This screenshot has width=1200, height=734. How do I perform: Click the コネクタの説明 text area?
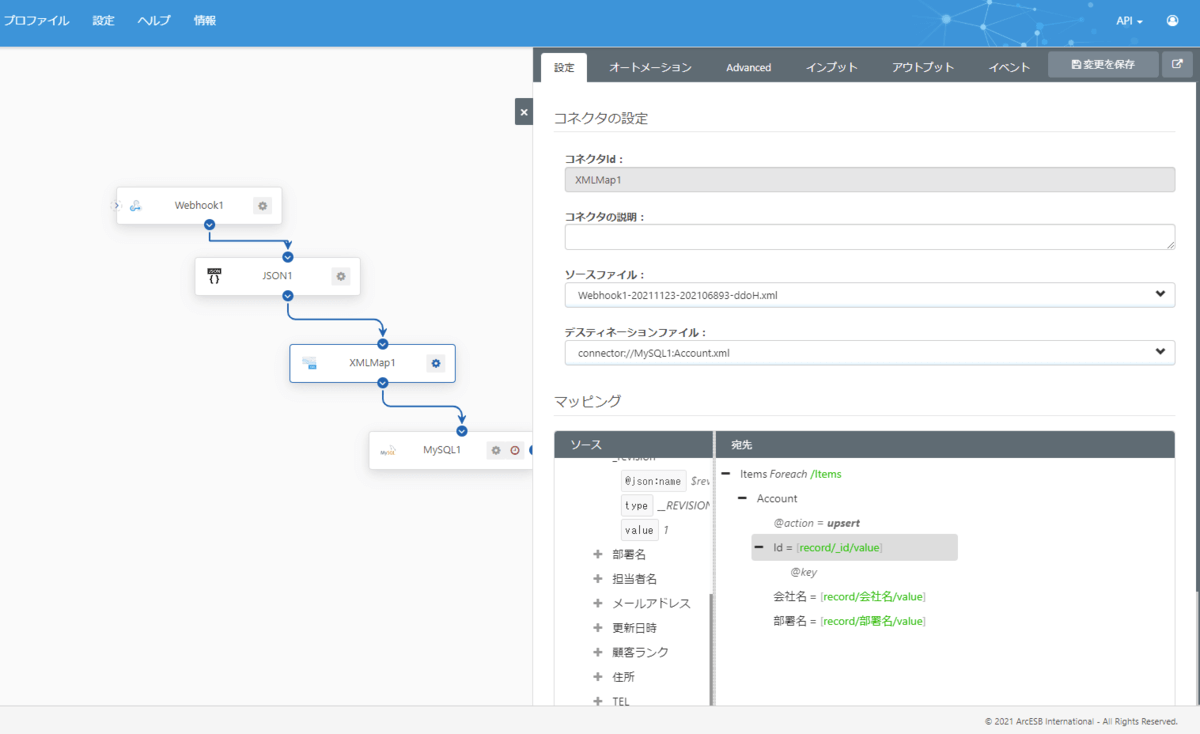[869, 237]
